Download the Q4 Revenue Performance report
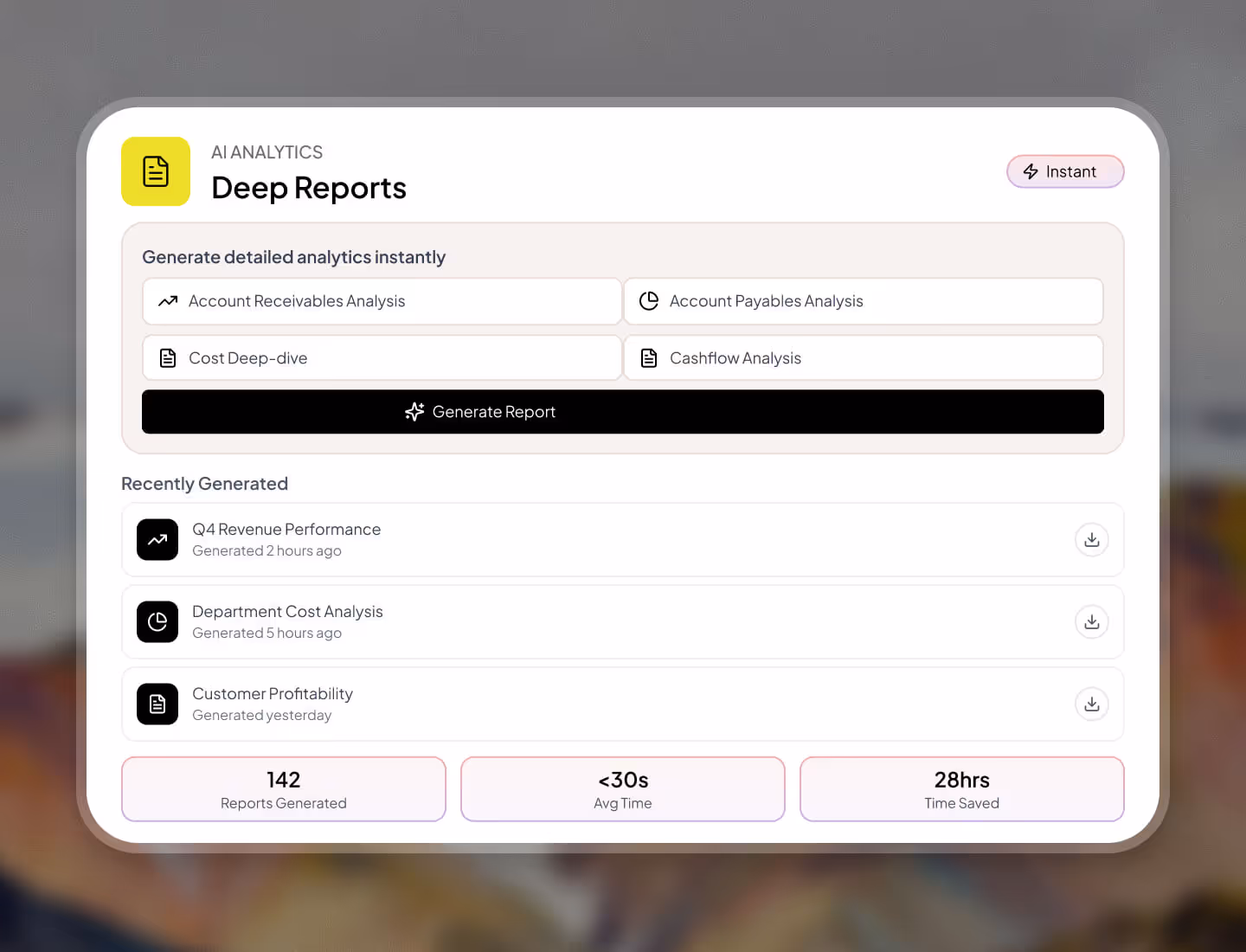The image size is (1246, 952). [1091, 539]
